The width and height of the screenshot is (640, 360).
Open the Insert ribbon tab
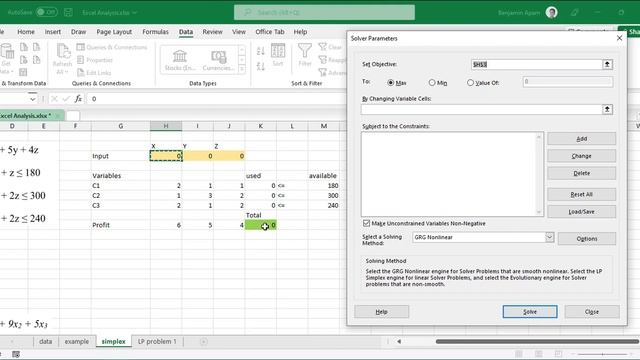(x=53, y=31)
